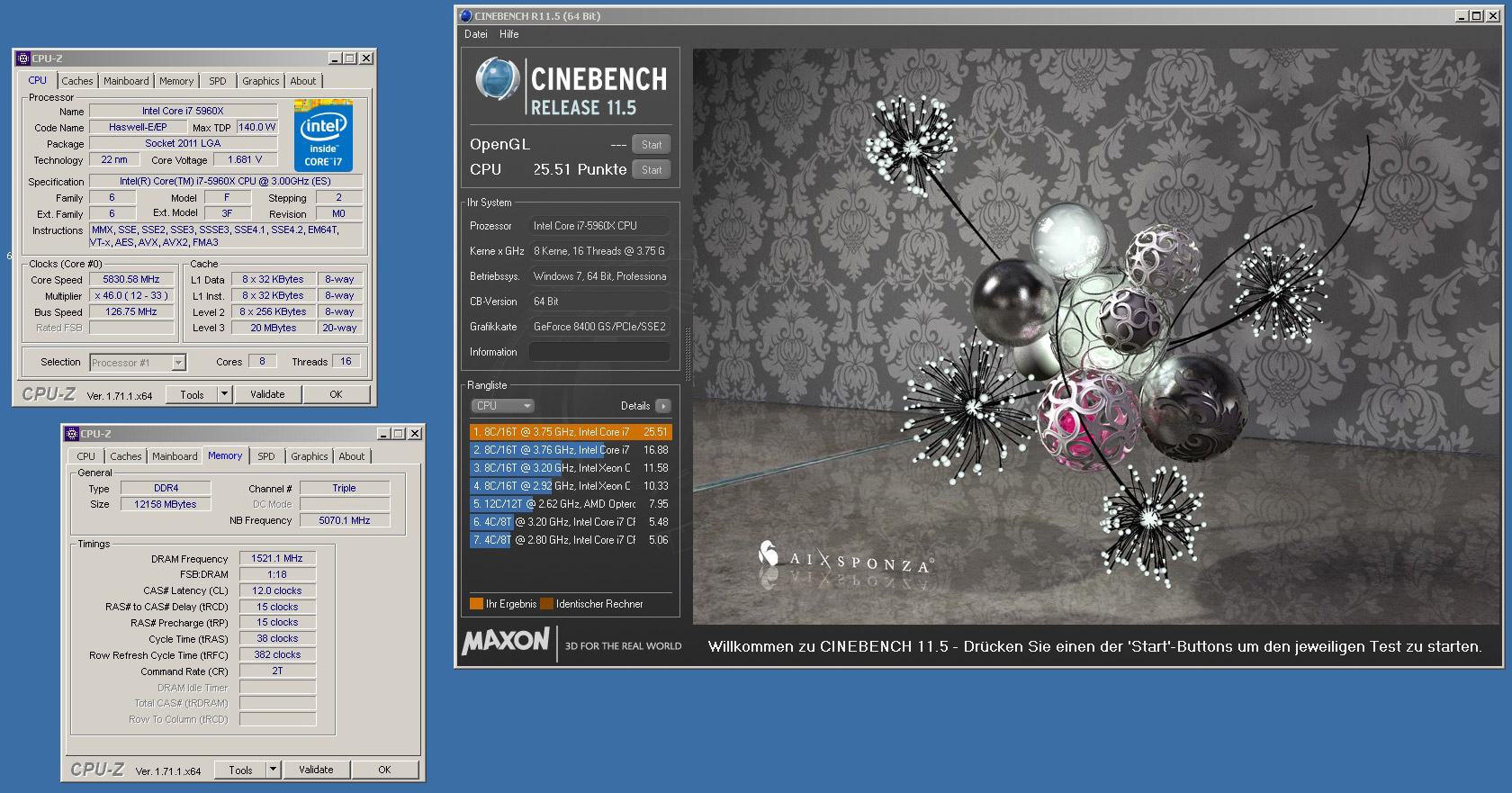Click the Core Voltage value '1.681 V'
1512x793 pixels.
point(245,160)
